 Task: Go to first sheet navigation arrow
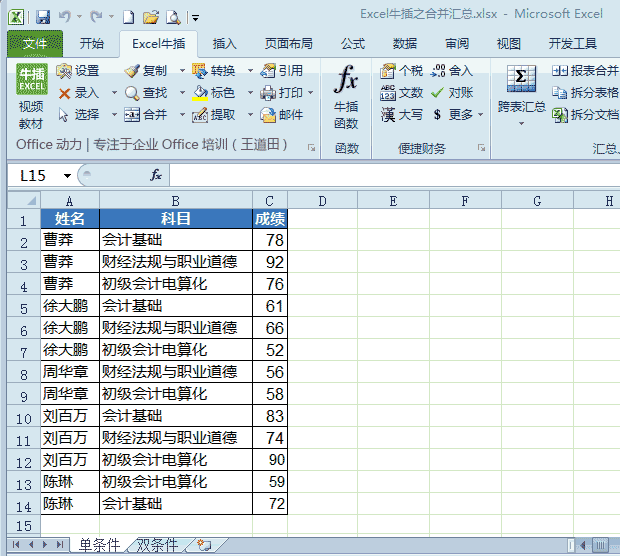click(x=16, y=545)
